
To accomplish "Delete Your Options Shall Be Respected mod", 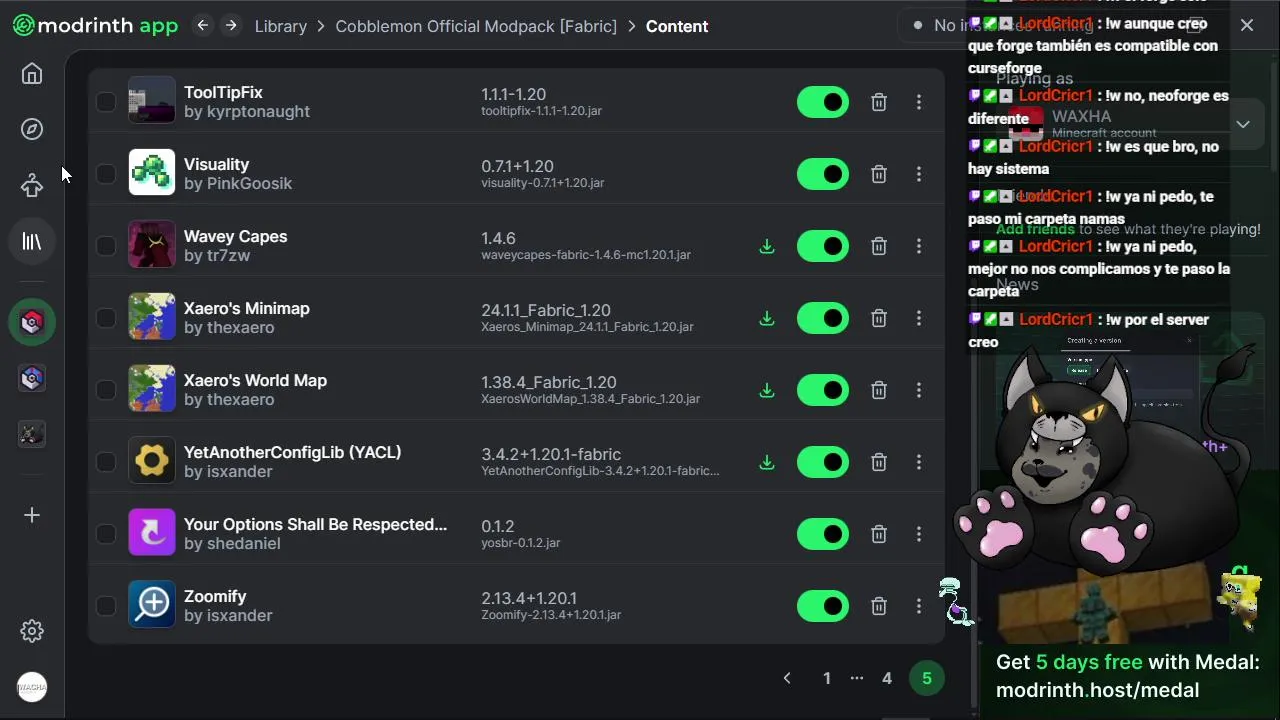I will coord(879,534).
